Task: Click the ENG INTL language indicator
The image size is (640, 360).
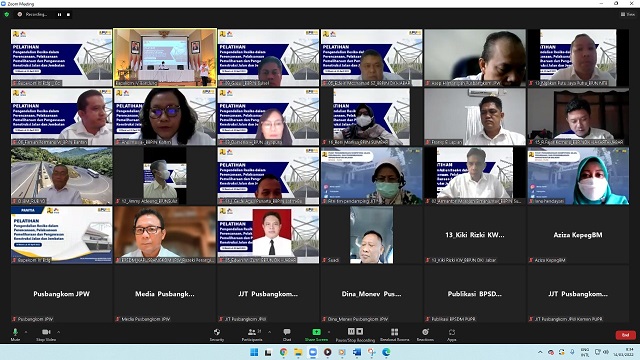Action: (x=584, y=352)
